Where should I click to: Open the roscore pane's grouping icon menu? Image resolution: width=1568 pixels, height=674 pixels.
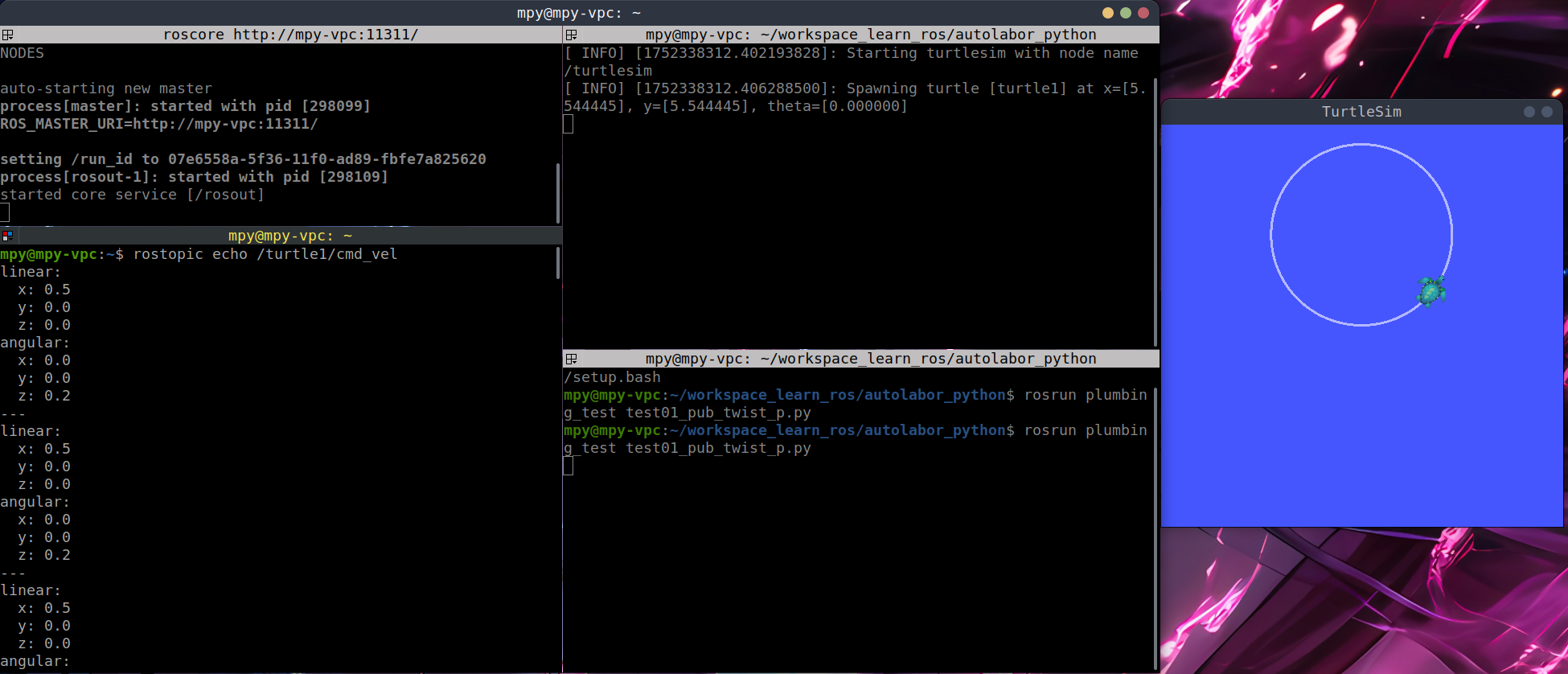(x=7, y=35)
